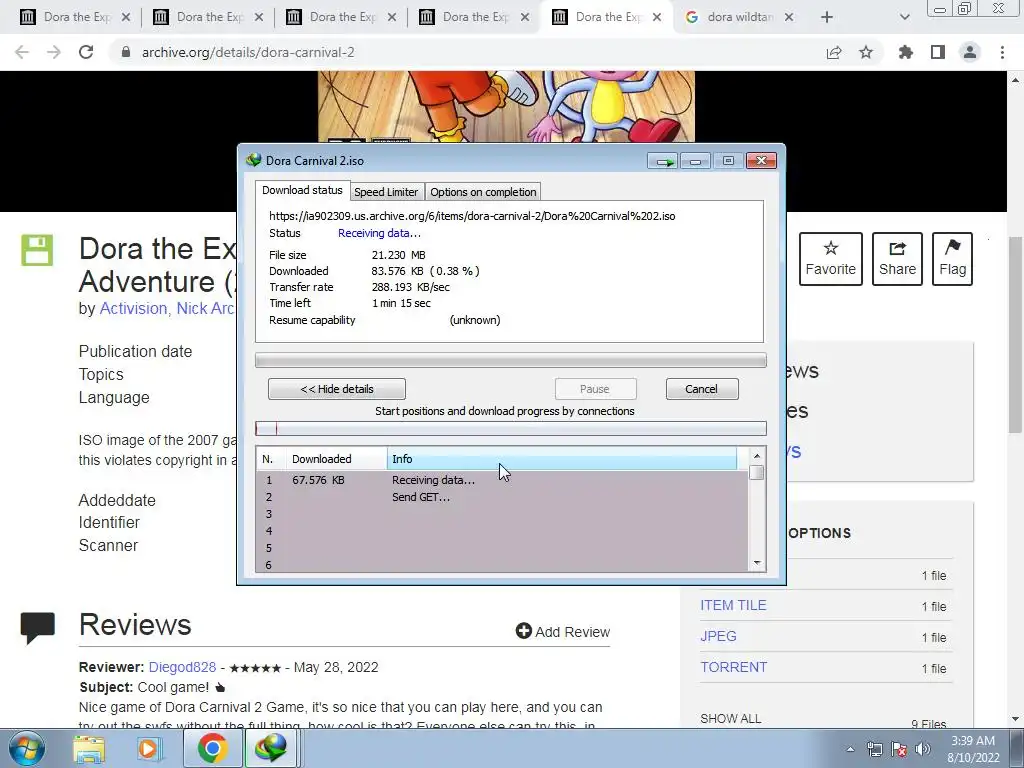This screenshot has height=768, width=1024.
Task: Bookmark this page with the star icon
Action: pos(866,52)
